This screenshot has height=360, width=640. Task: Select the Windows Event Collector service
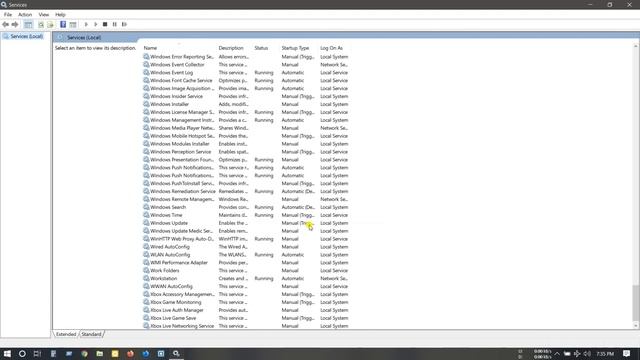[246, 65]
